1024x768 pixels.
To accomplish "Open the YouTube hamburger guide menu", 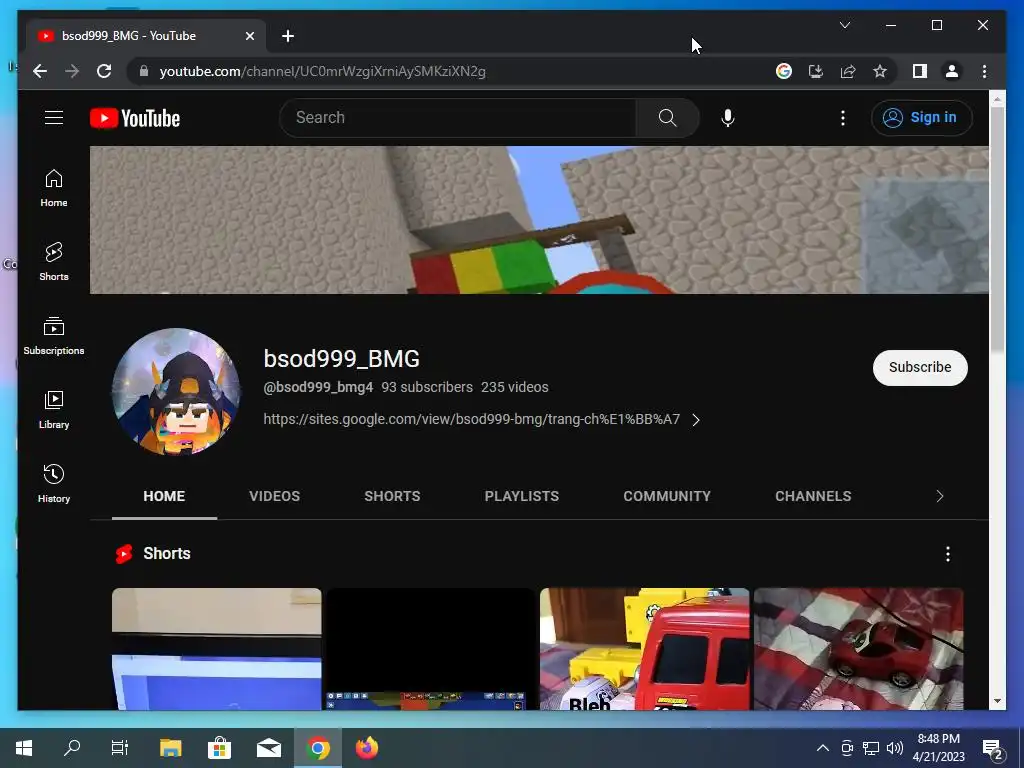I will pyautogui.click(x=54, y=118).
